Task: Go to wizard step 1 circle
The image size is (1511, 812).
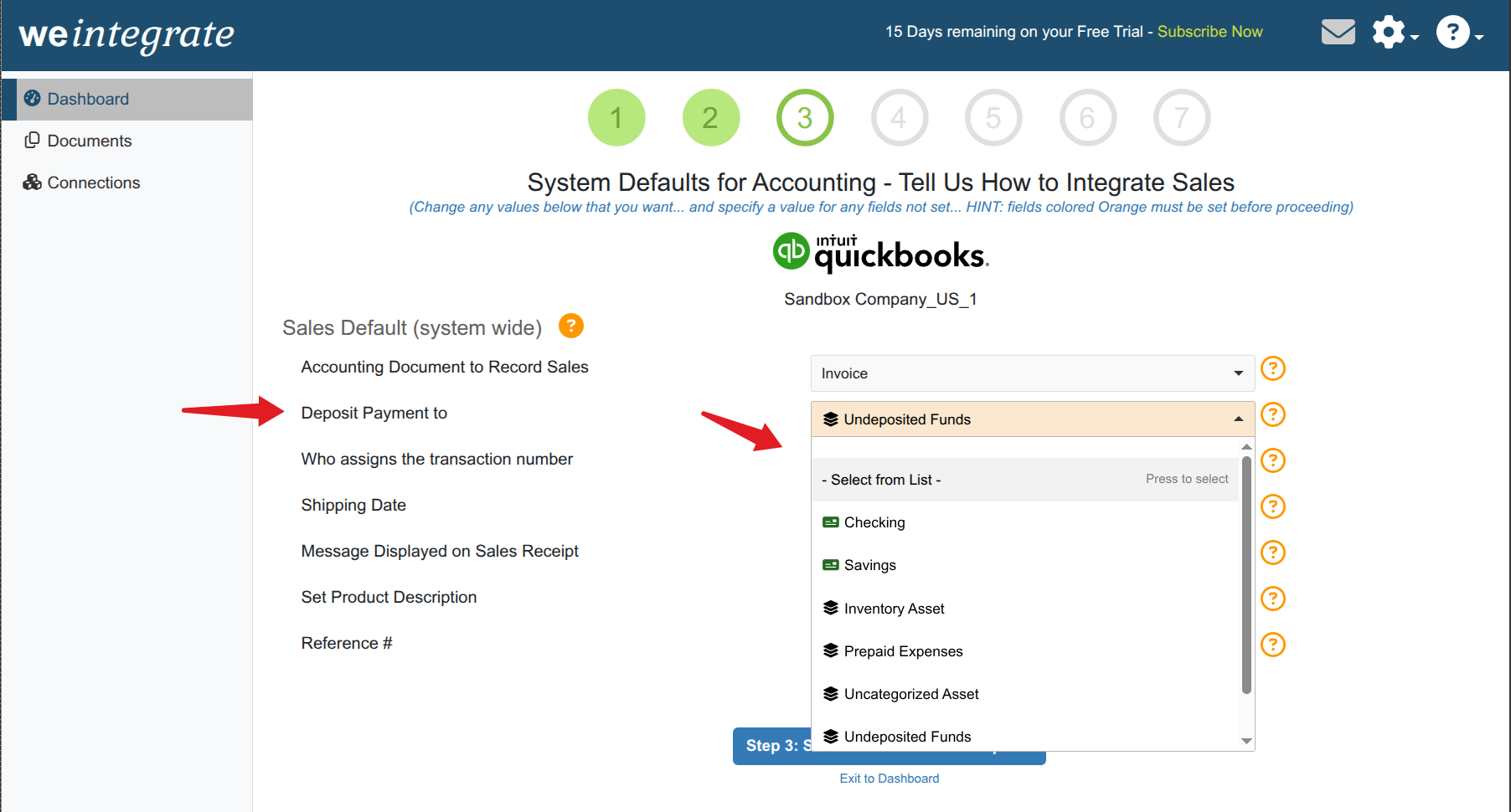Action: [616, 118]
